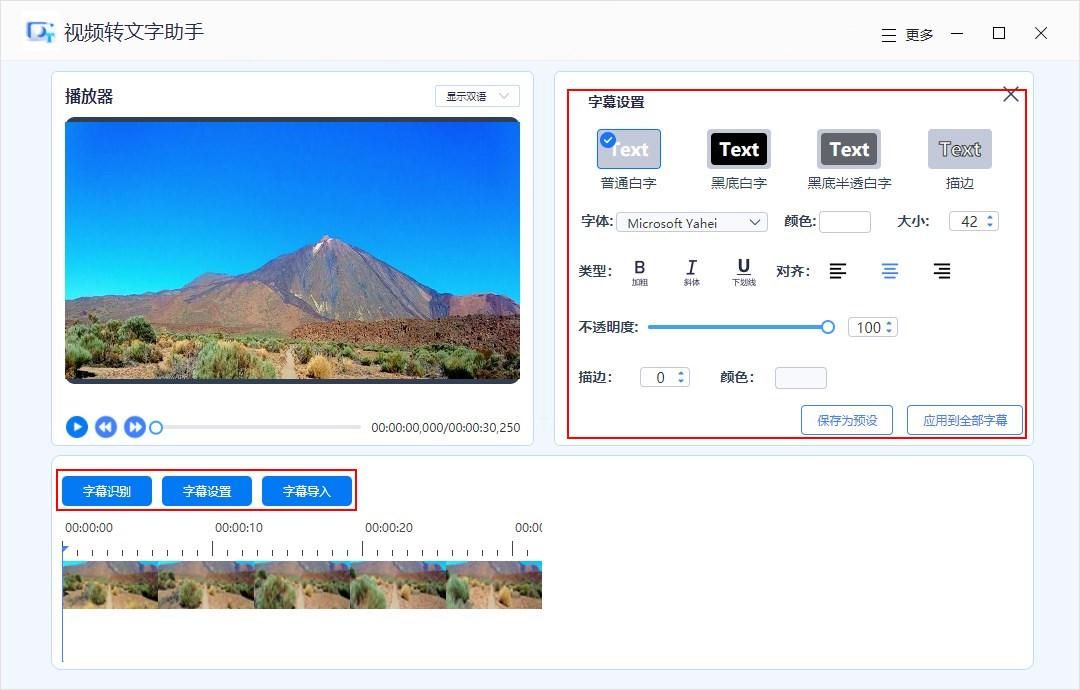Adjust the 不透明度 opacity slider
Image resolution: width=1080 pixels, height=690 pixels.
[x=827, y=327]
